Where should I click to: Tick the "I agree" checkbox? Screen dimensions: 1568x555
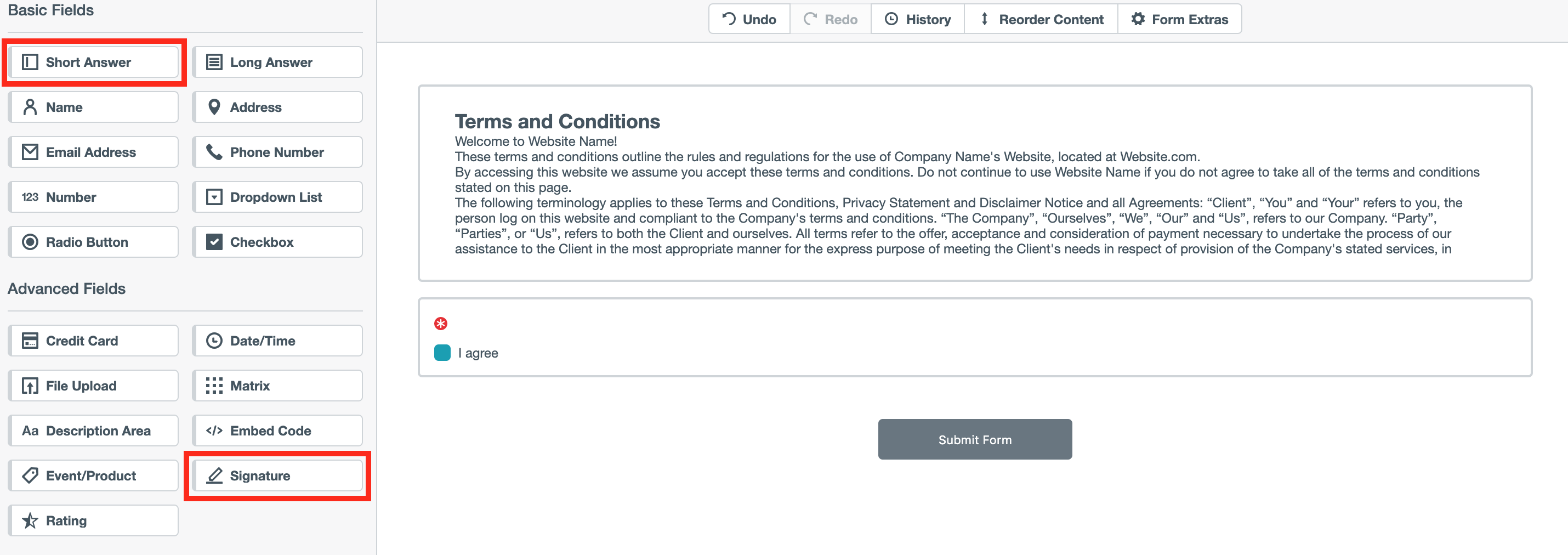pyautogui.click(x=442, y=353)
